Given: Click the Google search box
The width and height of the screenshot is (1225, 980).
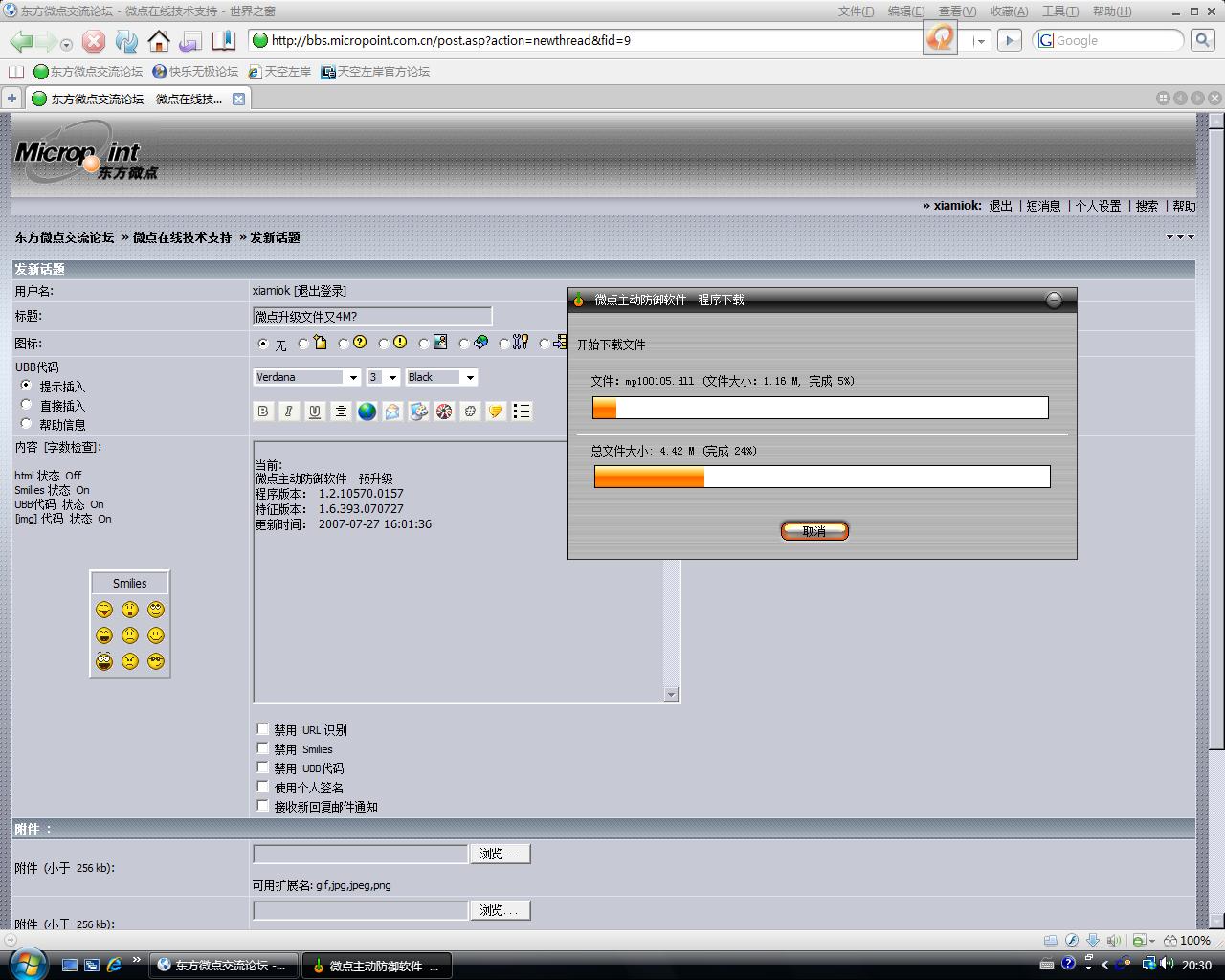Looking at the screenshot, I should 1108,40.
